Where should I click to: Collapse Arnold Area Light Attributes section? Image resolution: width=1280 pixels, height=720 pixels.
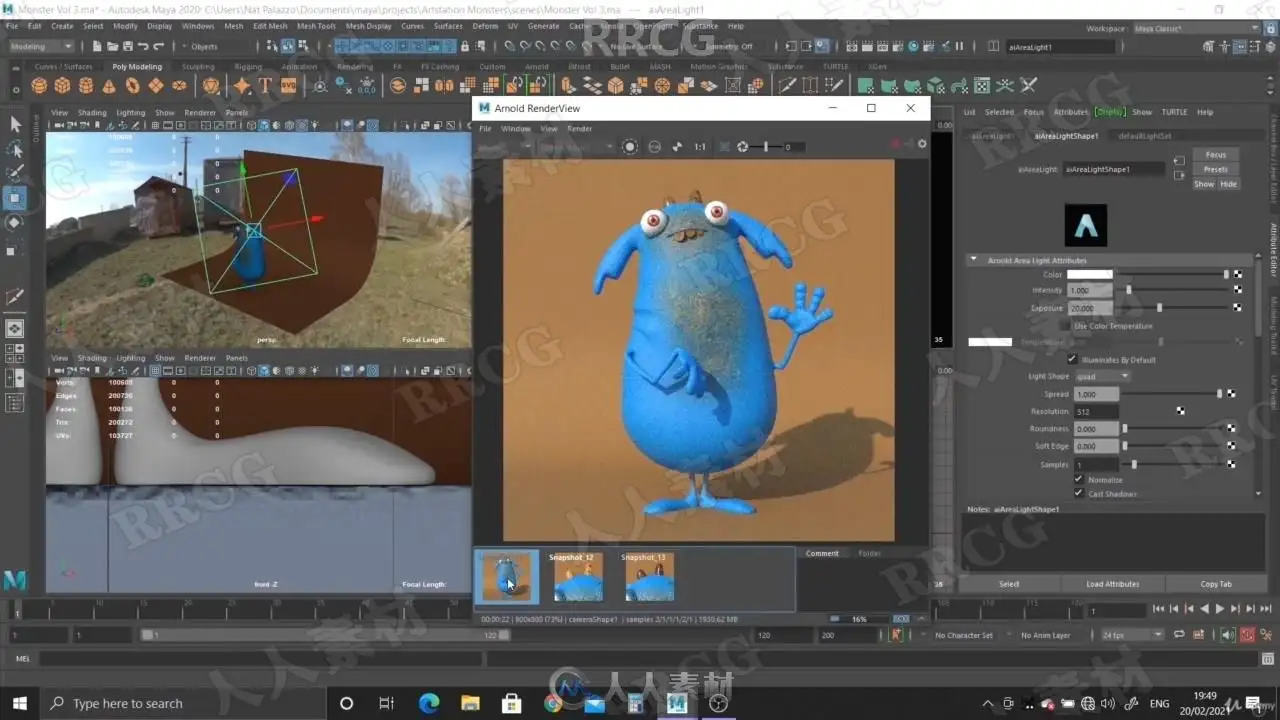click(x=974, y=260)
